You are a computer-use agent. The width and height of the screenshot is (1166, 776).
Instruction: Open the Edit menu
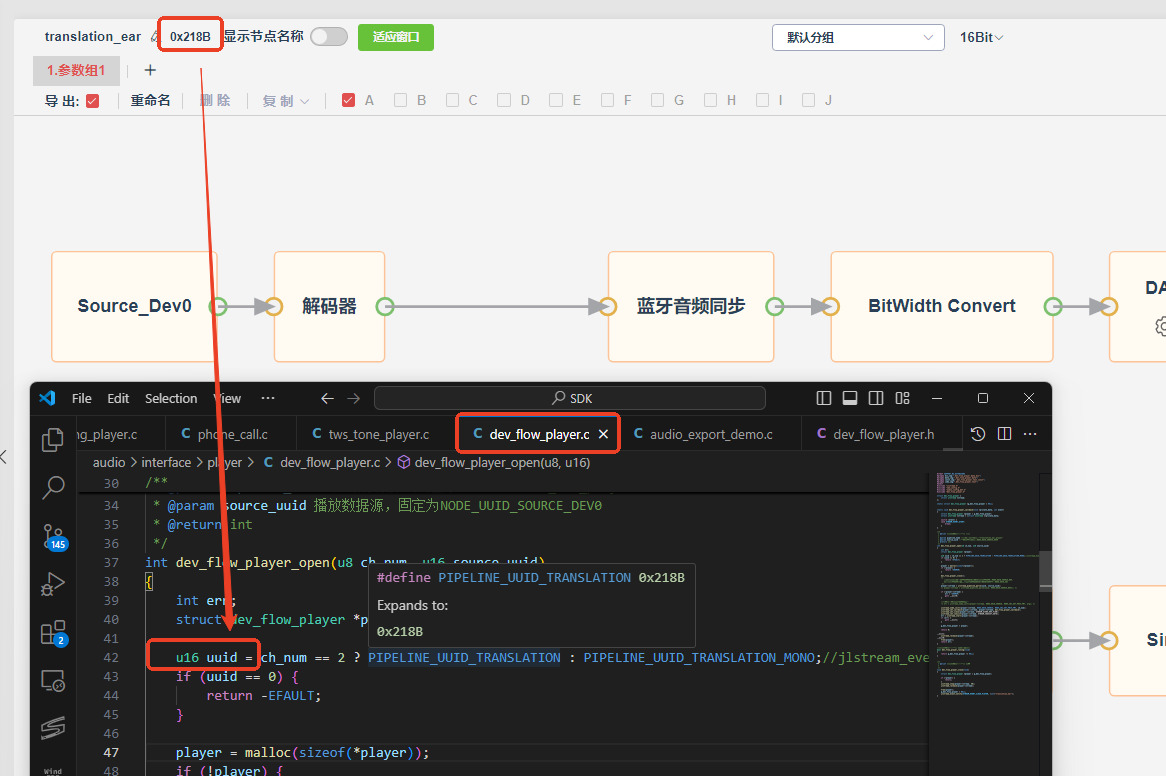click(118, 398)
